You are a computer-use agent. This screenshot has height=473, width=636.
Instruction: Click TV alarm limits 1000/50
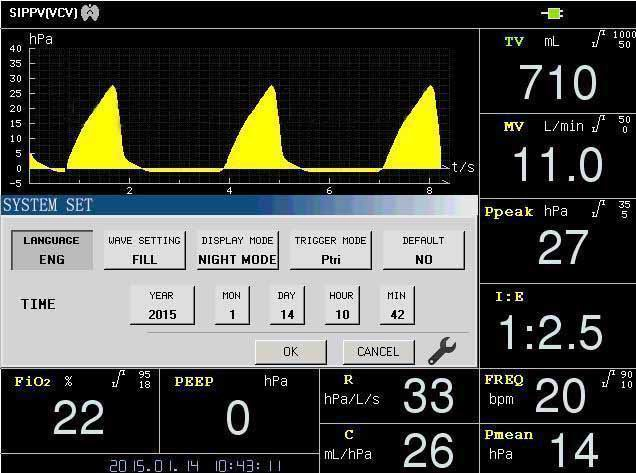pos(624,39)
